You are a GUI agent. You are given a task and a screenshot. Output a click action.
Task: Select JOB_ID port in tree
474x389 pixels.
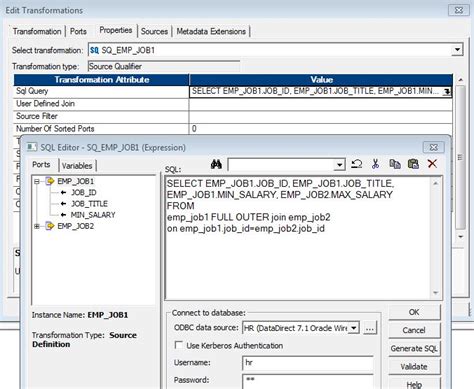click(x=84, y=192)
